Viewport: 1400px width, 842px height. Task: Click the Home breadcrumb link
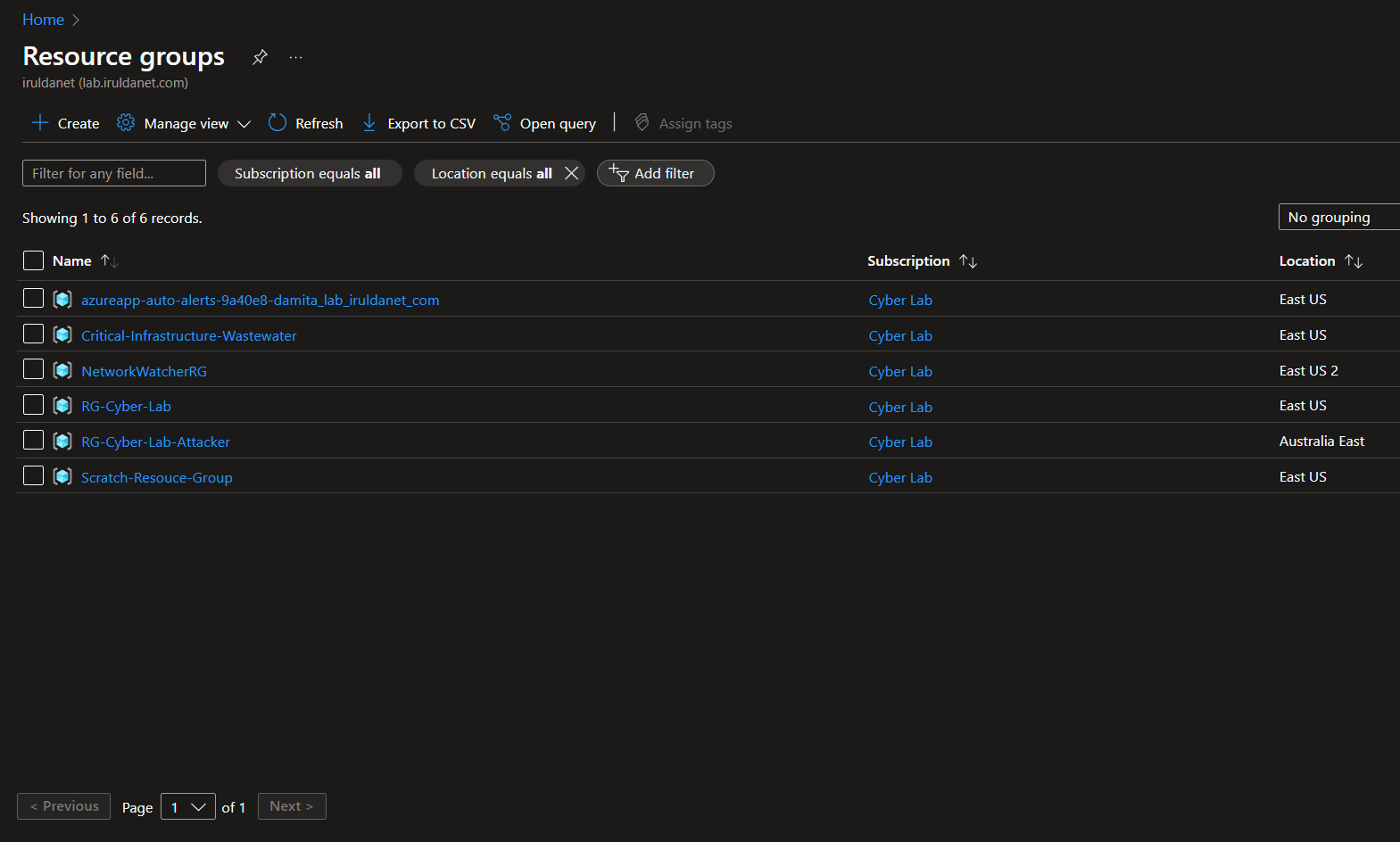43,20
